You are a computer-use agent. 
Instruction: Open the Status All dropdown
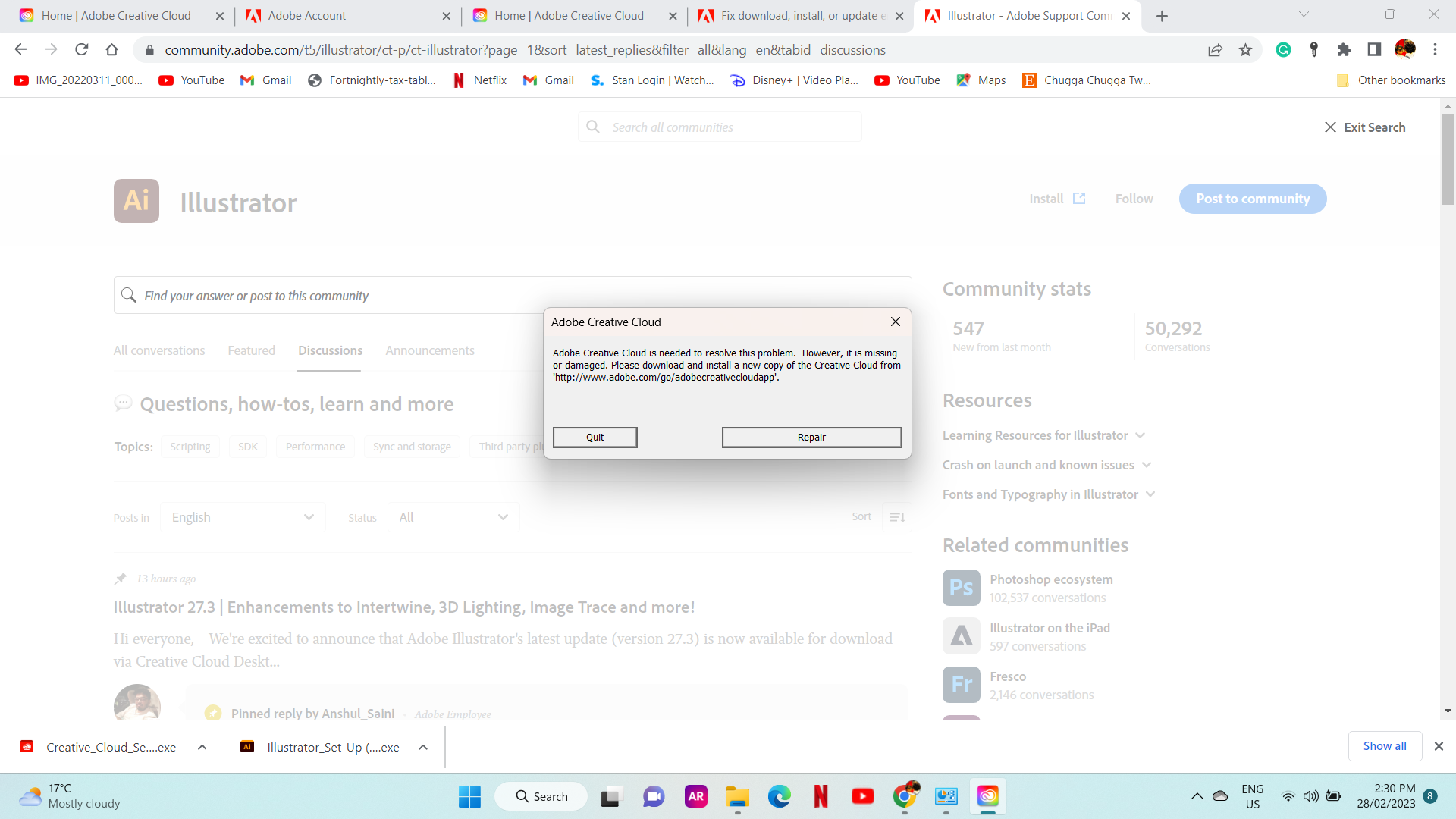[x=453, y=516]
